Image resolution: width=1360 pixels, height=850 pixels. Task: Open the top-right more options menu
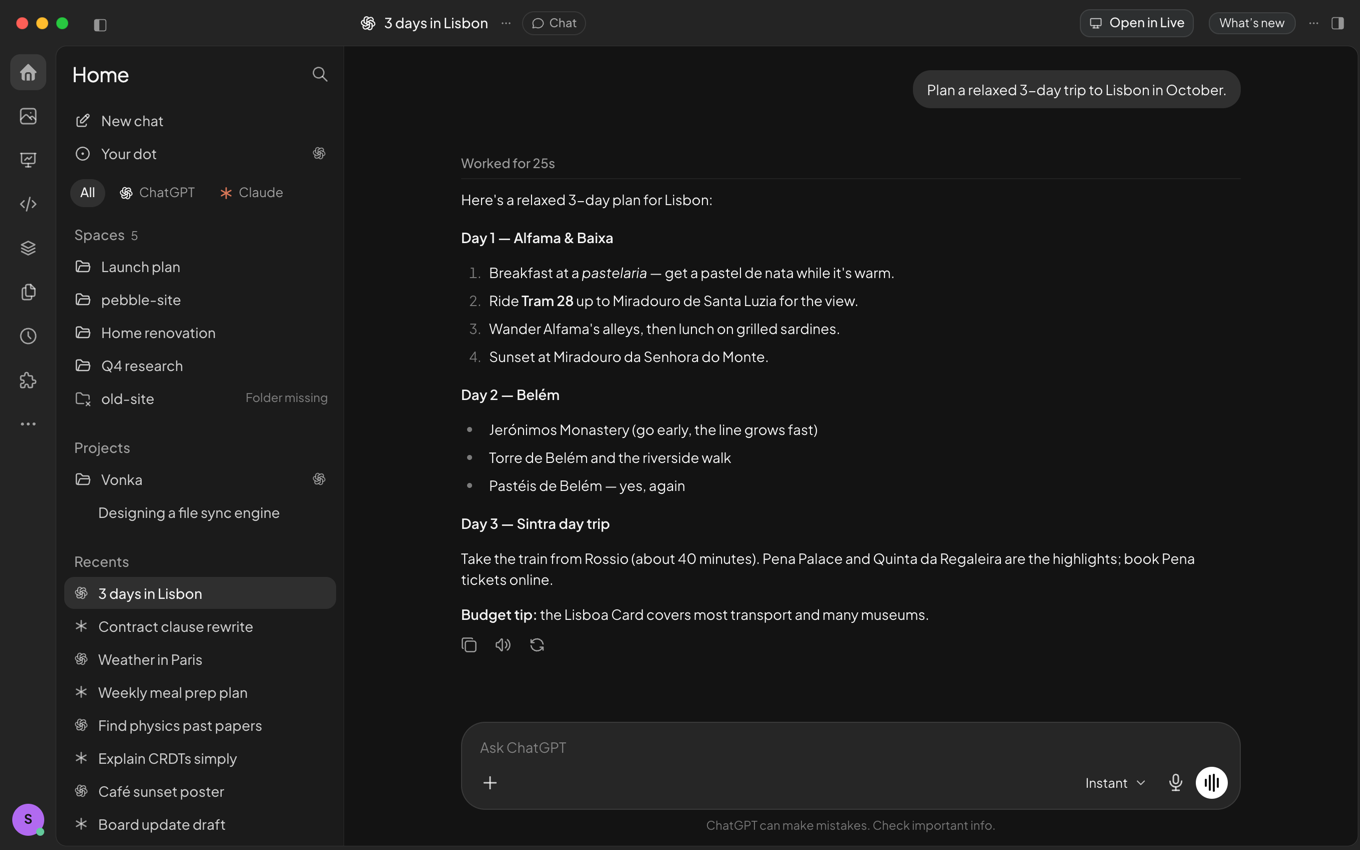[1314, 23]
